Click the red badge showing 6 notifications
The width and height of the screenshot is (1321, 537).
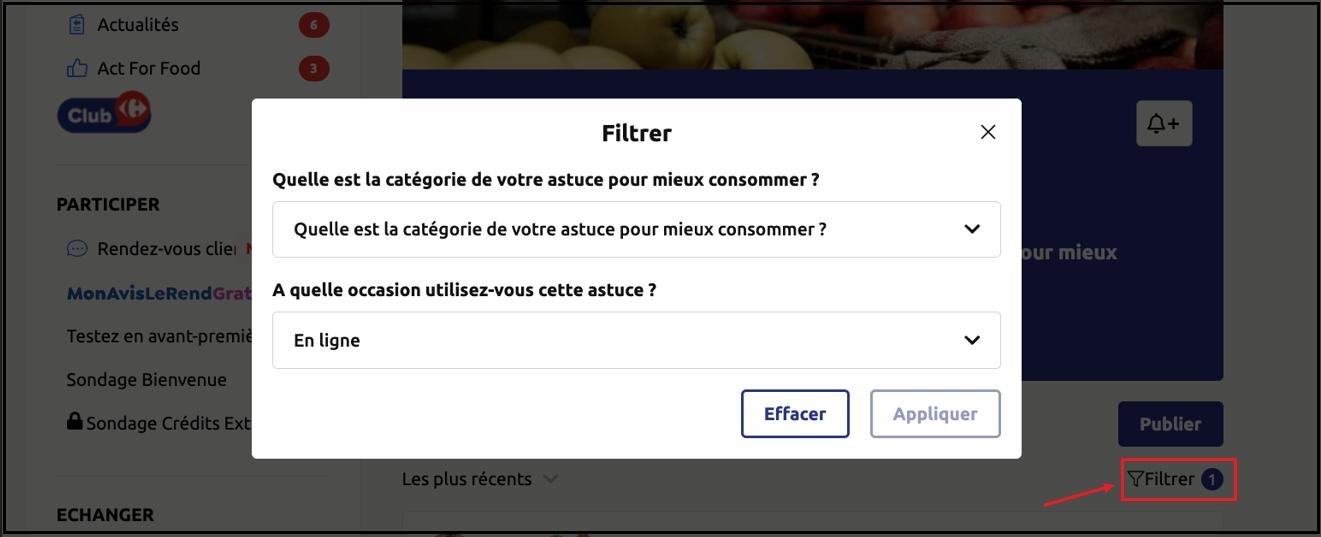[314, 25]
